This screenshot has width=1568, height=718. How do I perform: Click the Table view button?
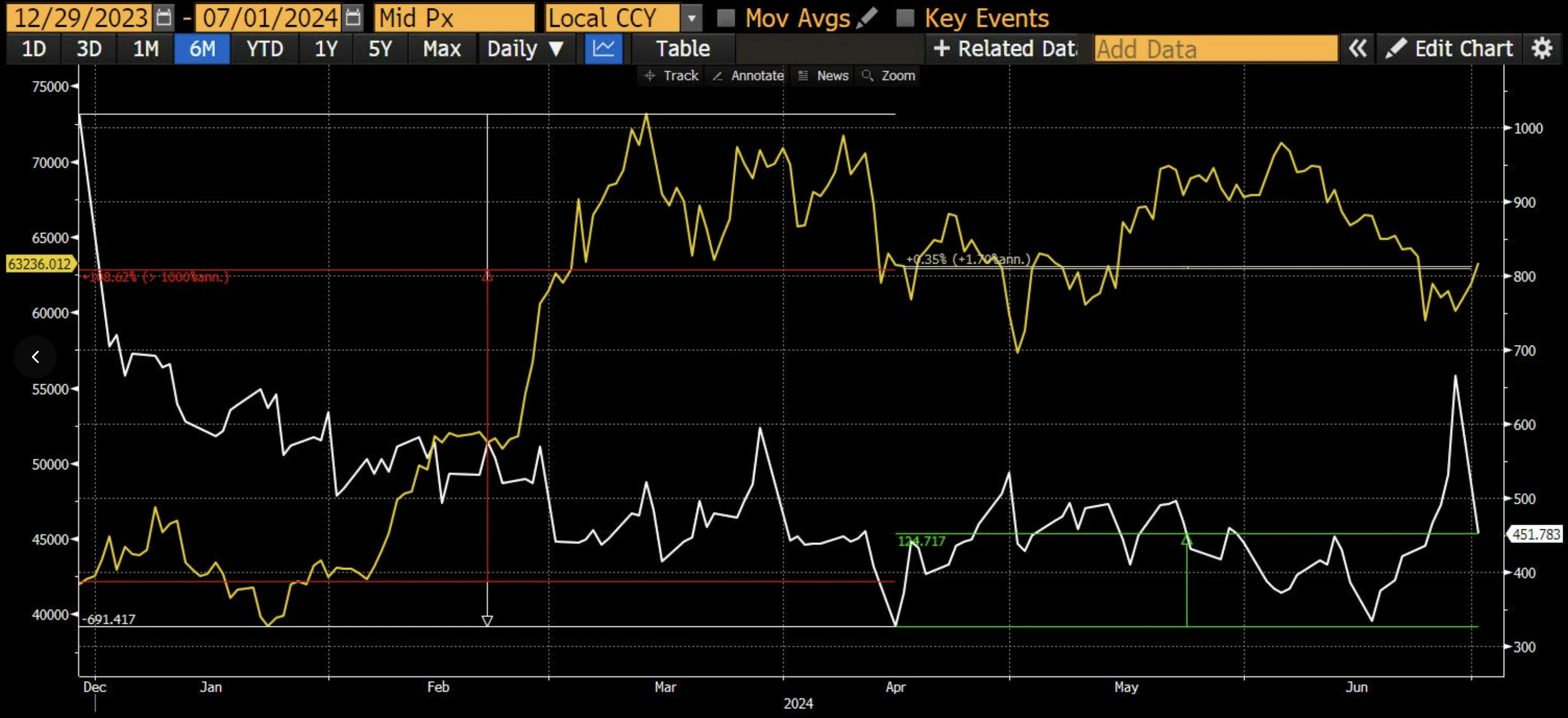coord(682,48)
